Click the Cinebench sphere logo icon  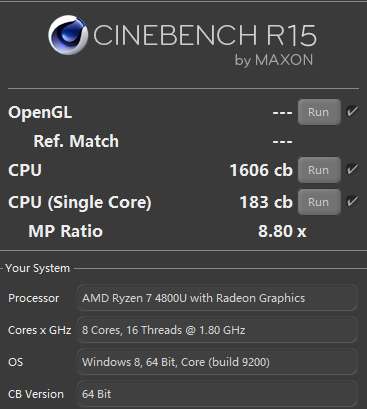tap(68, 35)
